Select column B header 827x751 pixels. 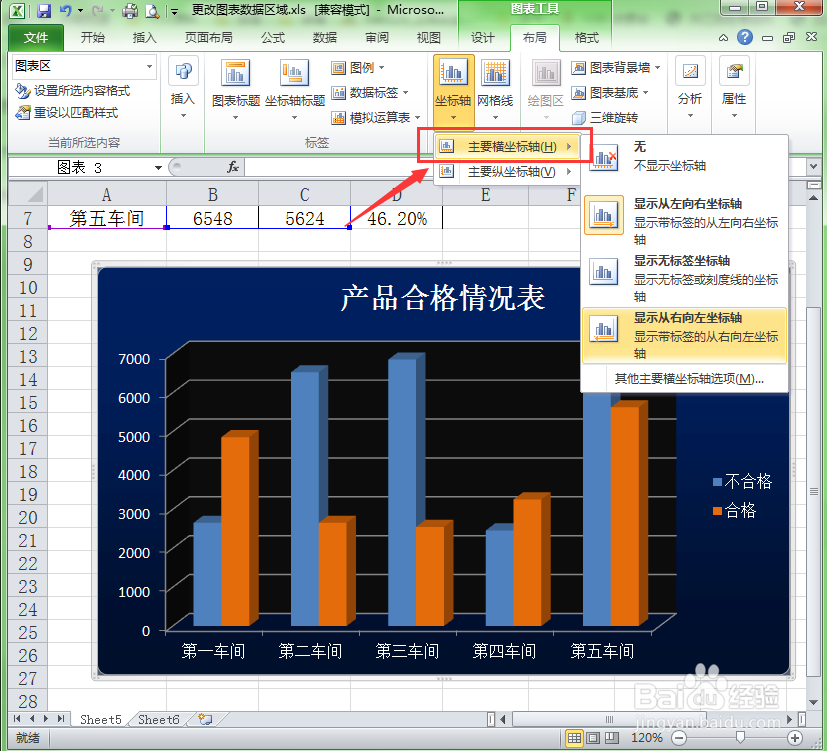click(213, 195)
